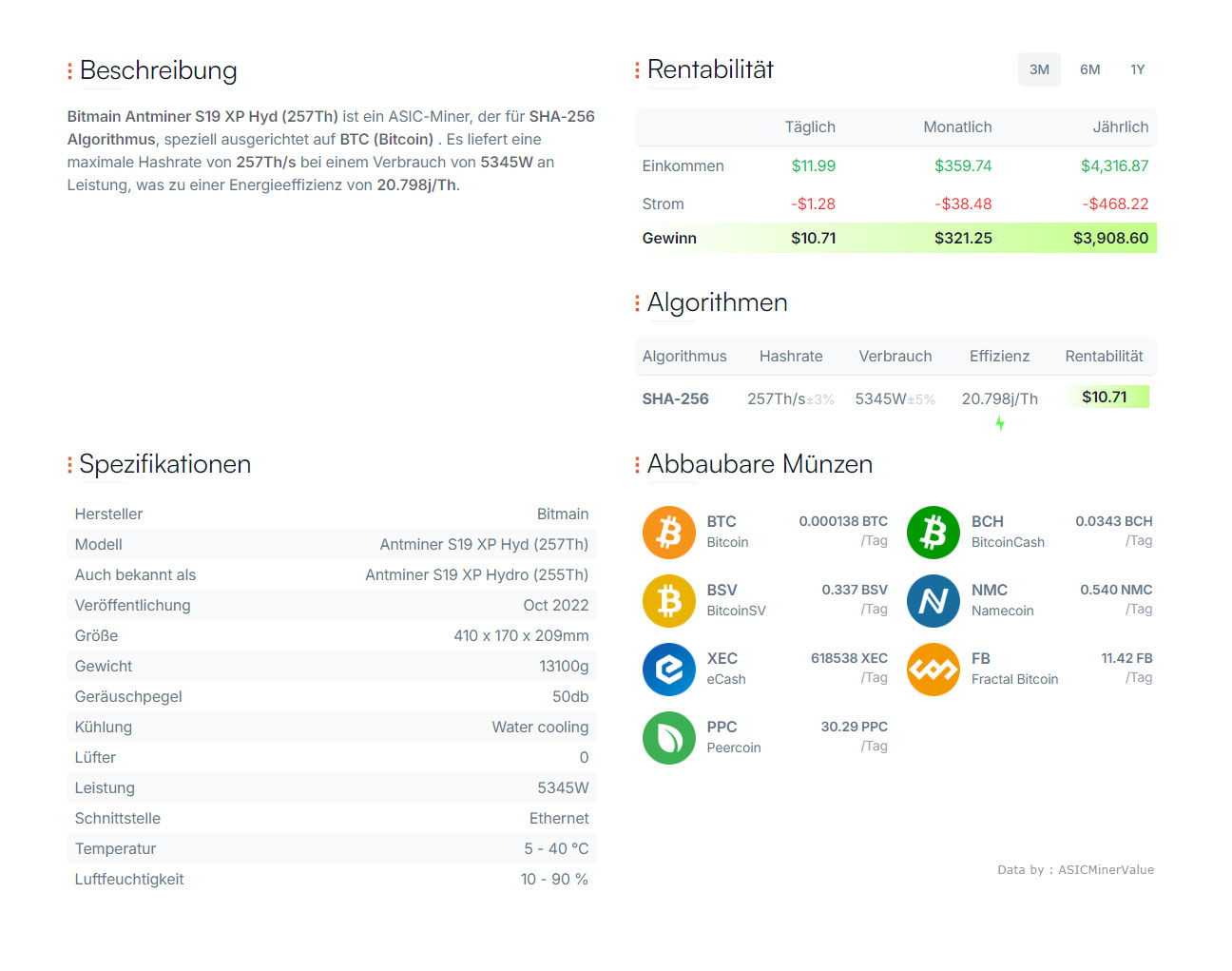Open the NMC coin name link
1232x971 pixels.
pyautogui.click(x=990, y=590)
